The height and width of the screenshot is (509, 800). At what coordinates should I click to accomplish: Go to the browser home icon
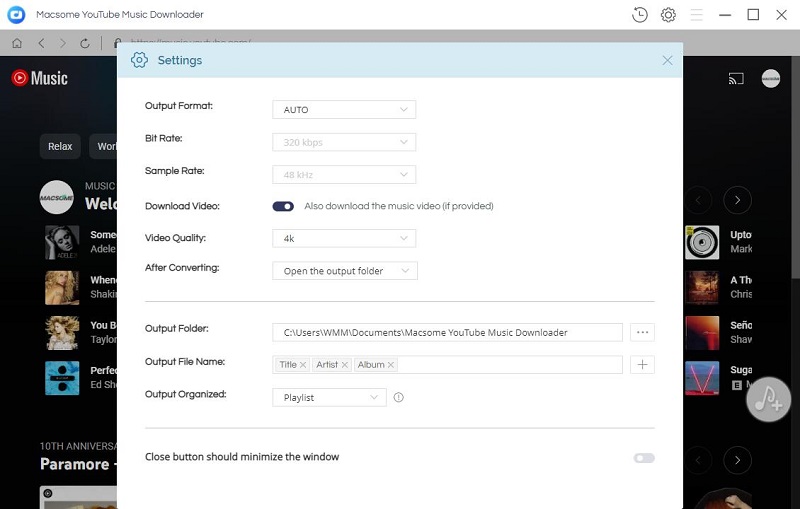tap(17, 43)
